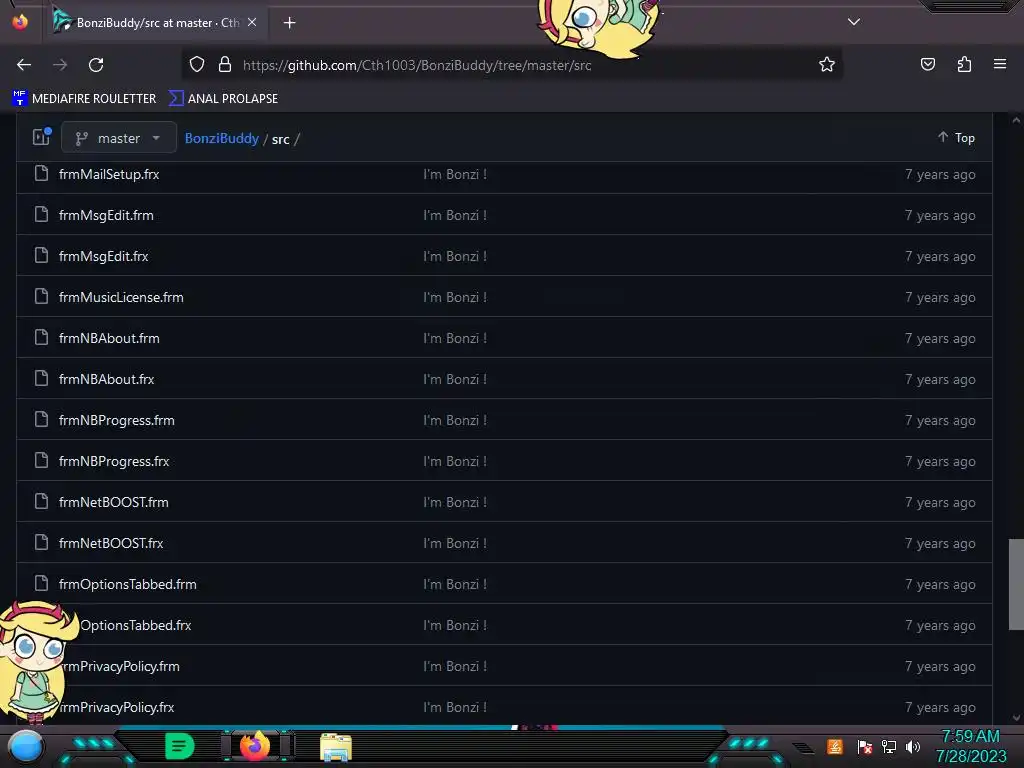Click file icon beside frmOptionsTabbed.frm
This screenshot has height=768, width=1024.
[41, 583]
